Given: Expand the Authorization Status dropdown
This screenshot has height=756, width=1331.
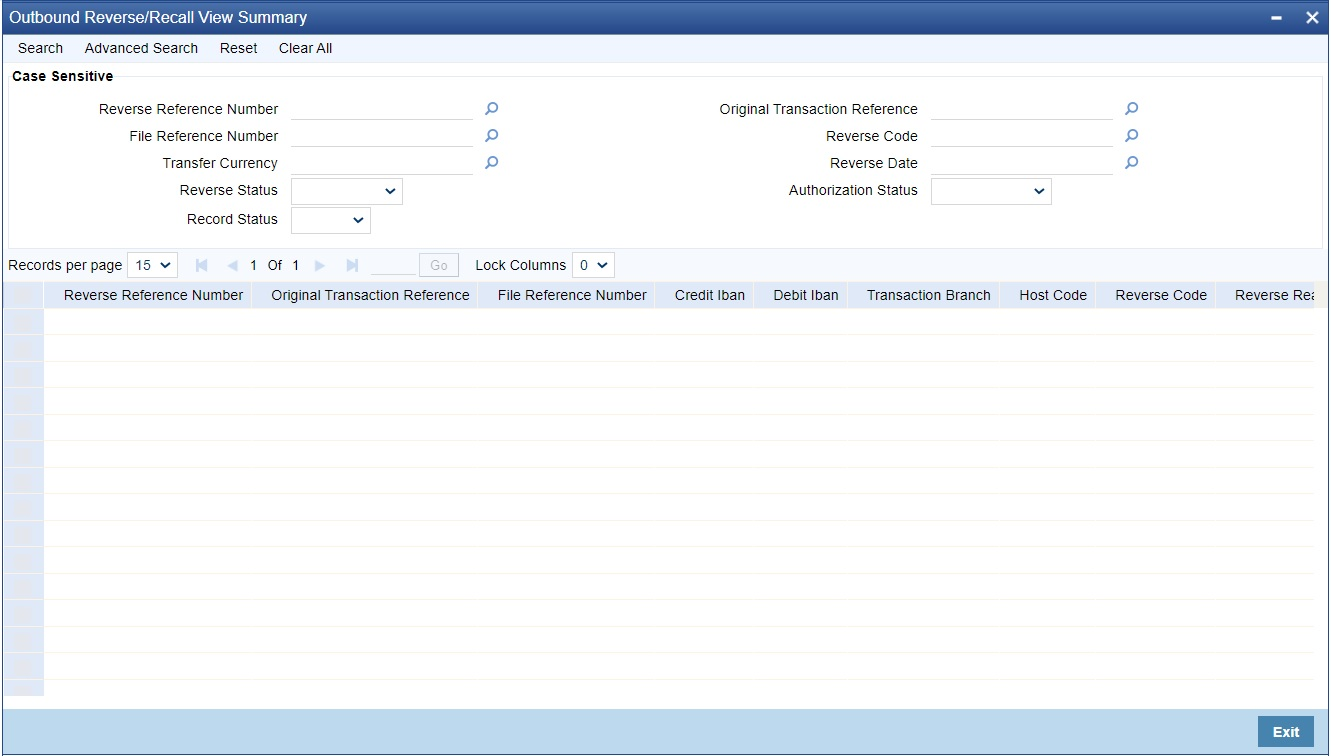Looking at the screenshot, I should coord(991,191).
